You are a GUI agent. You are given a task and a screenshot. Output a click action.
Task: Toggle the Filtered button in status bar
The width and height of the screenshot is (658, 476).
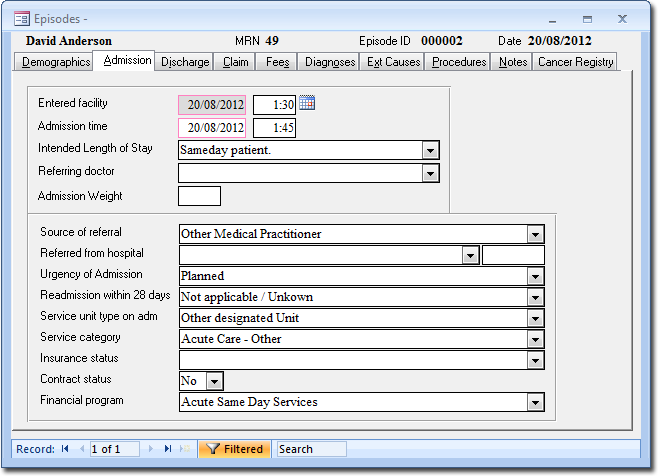tap(235, 449)
